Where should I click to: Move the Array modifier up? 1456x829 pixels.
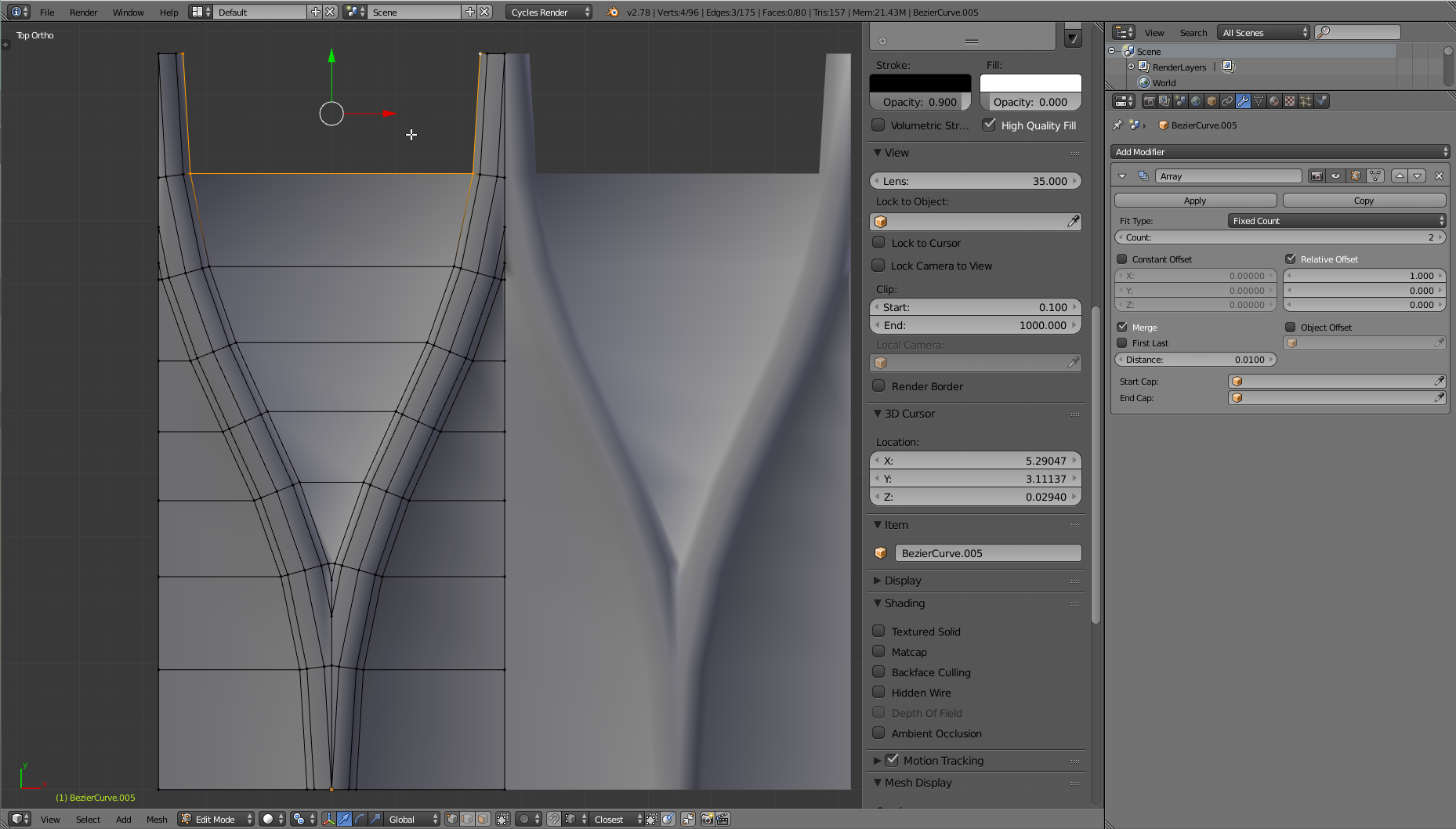coord(1400,176)
